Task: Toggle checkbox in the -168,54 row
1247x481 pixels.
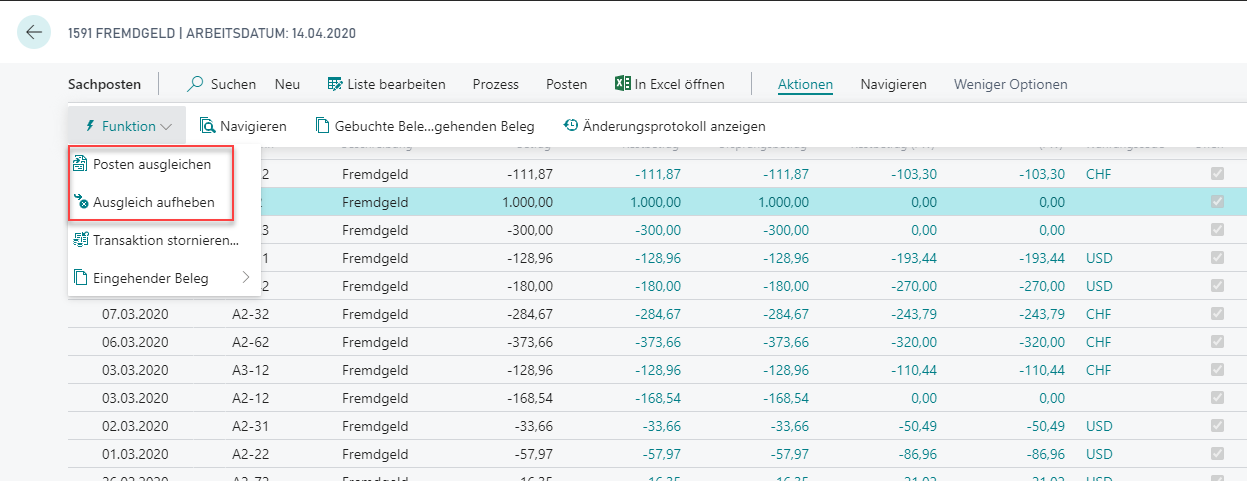Action: pyautogui.click(x=1216, y=398)
